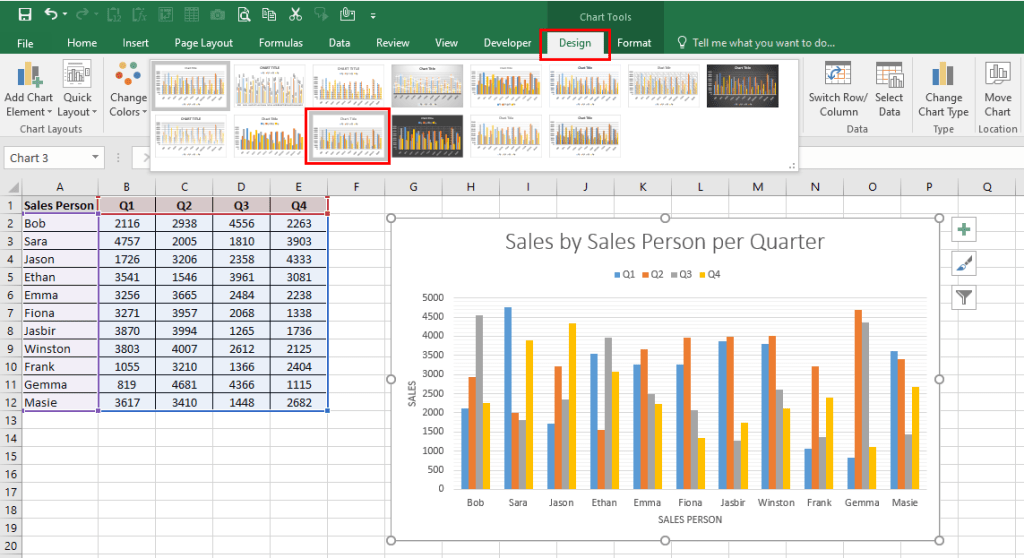Click the clipboard-with-paperclip quick access icon
This screenshot has height=558, width=1024.
(x=347, y=14)
